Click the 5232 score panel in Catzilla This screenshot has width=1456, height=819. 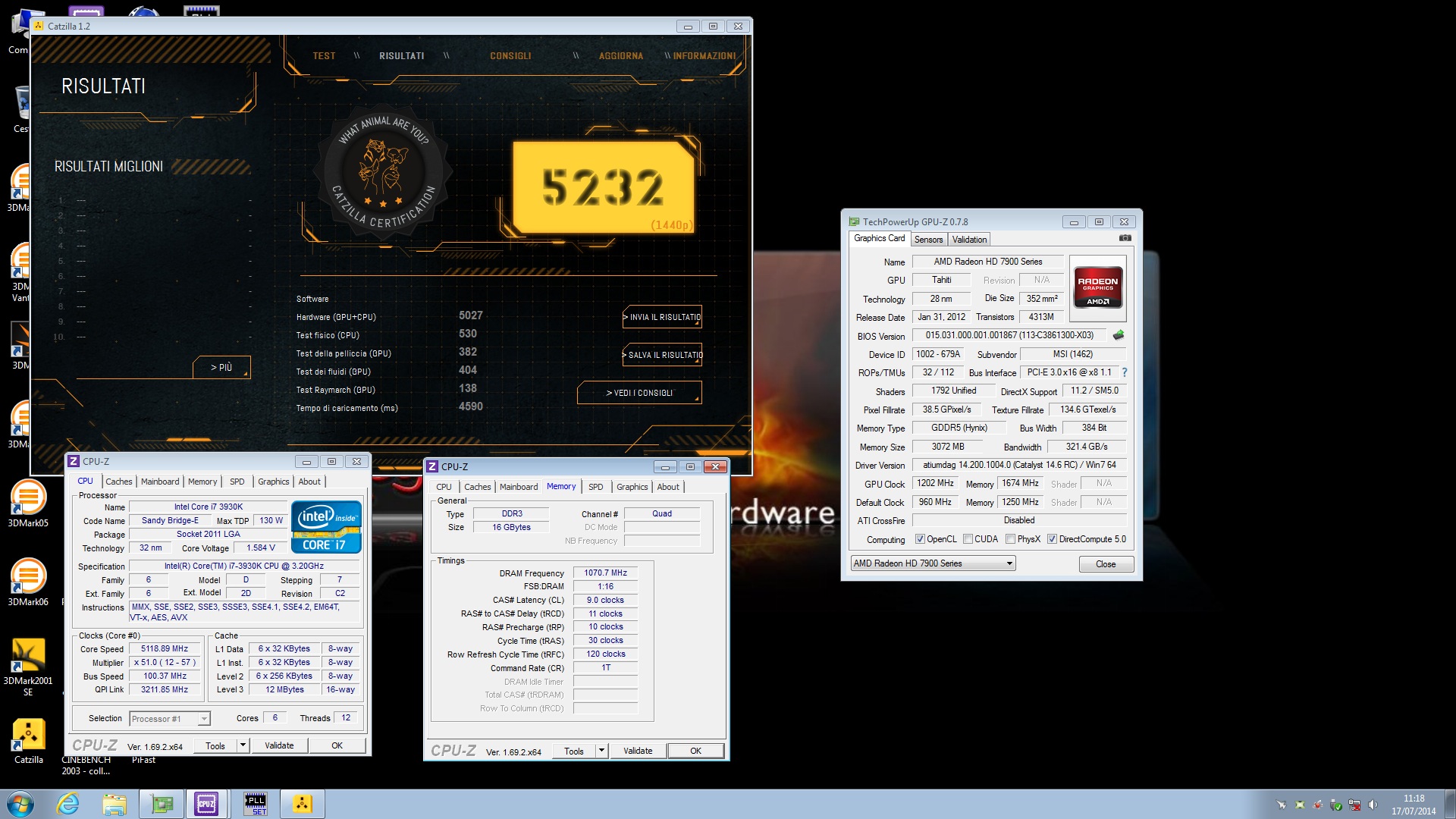(x=604, y=187)
